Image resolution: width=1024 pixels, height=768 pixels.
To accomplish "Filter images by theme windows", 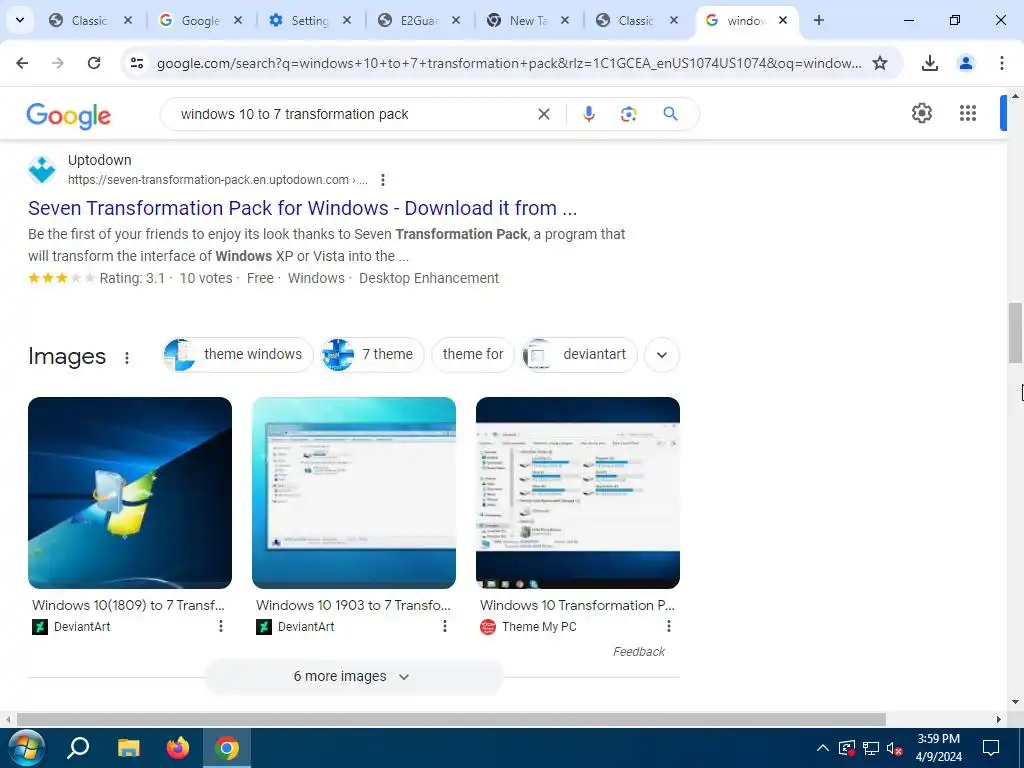I will 238,355.
